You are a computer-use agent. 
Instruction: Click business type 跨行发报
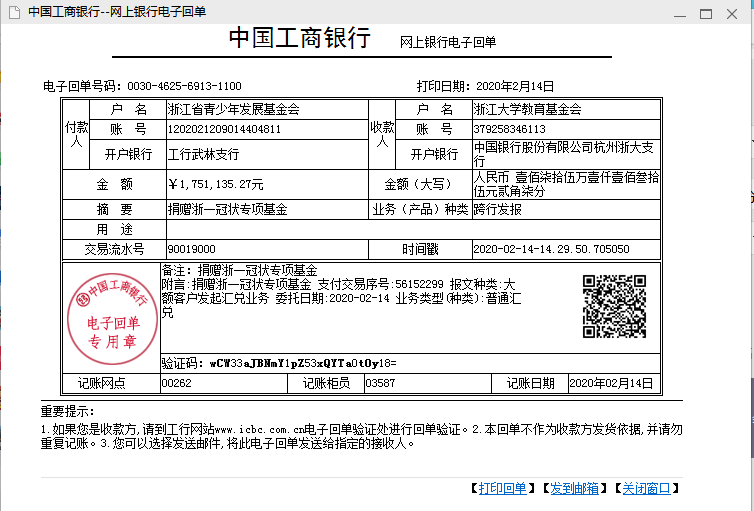(498, 210)
